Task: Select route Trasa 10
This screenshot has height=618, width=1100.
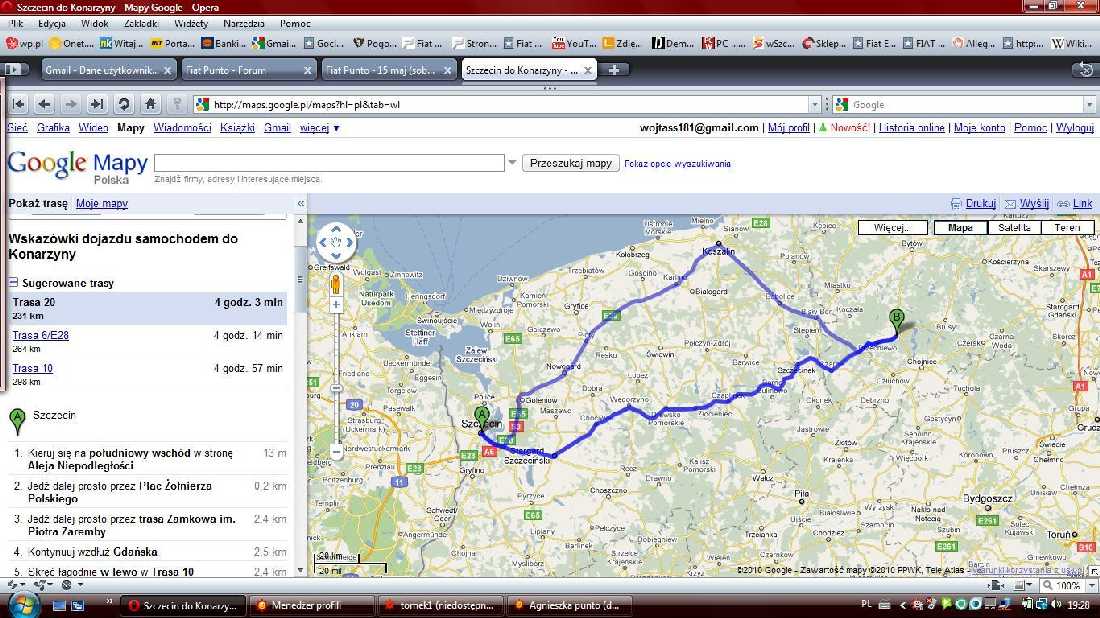Action: (32, 368)
